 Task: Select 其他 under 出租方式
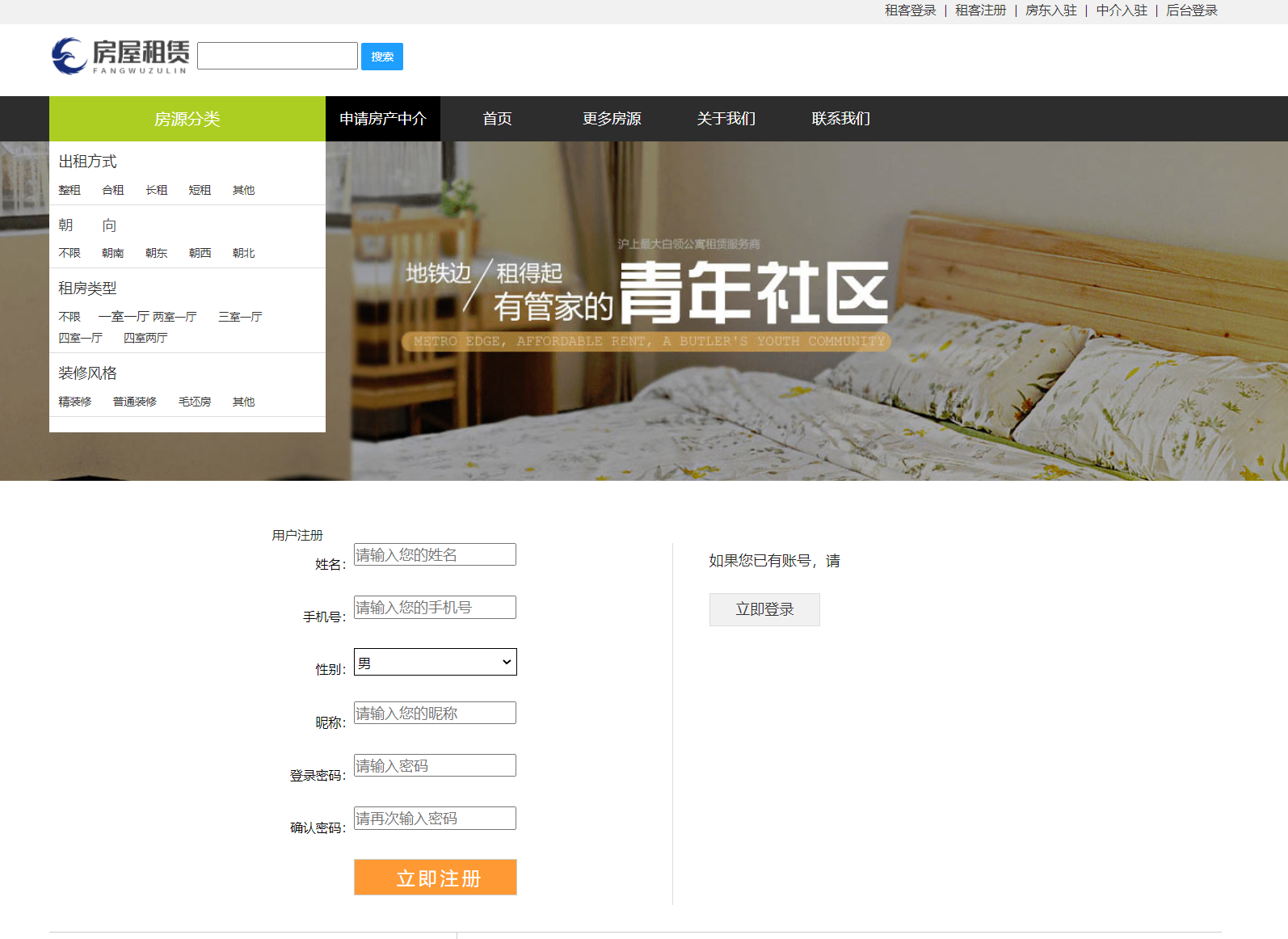243,190
